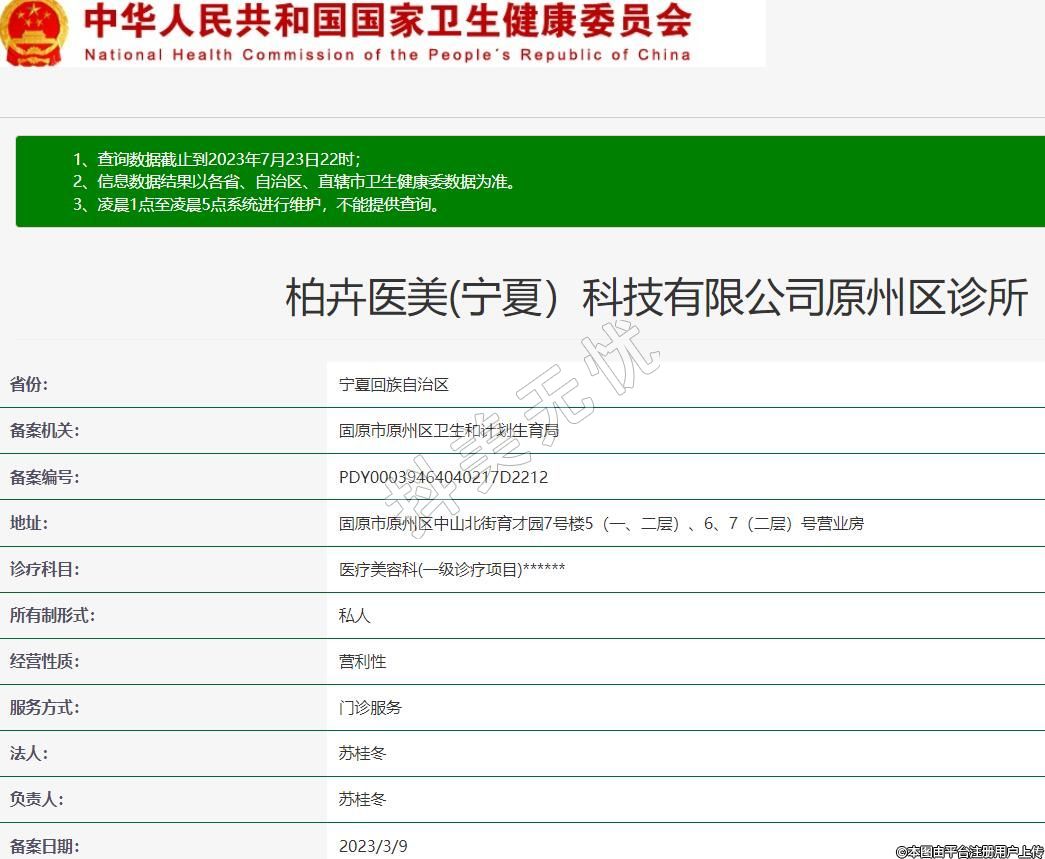The height and width of the screenshot is (859, 1045).
Task: Click the address value 固原市原州区中山北街
Action: coord(601,523)
